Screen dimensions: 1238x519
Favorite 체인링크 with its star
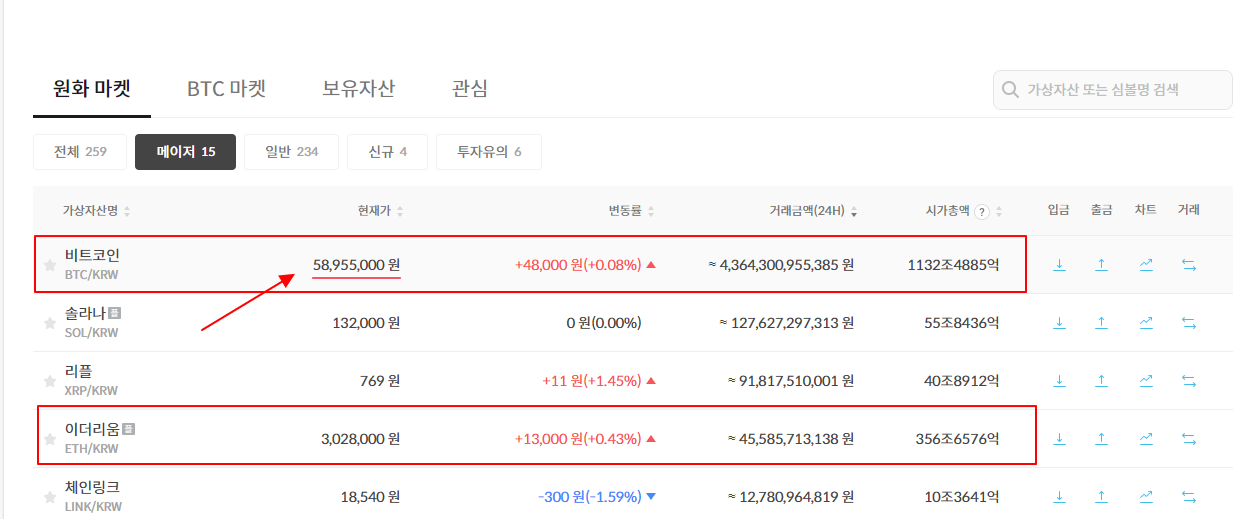click(x=50, y=496)
